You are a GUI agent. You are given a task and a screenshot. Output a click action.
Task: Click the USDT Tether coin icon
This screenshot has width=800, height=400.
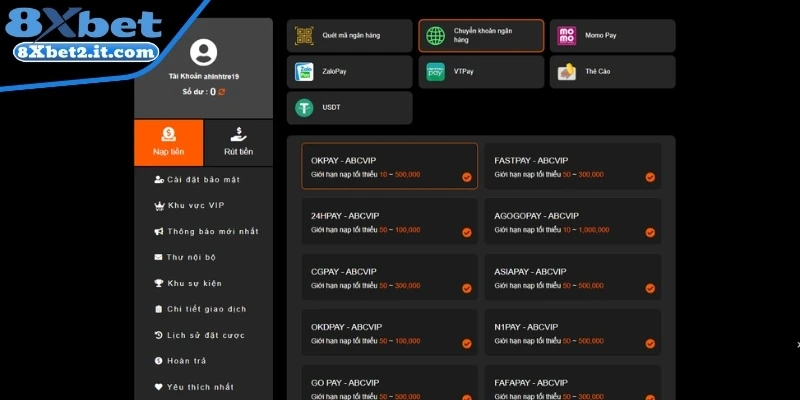tap(304, 108)
